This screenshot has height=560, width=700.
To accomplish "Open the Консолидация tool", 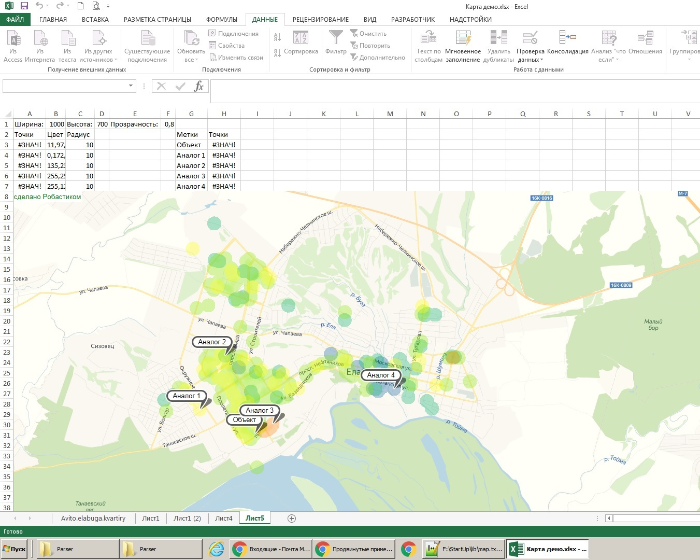I will tap(567, 43).
